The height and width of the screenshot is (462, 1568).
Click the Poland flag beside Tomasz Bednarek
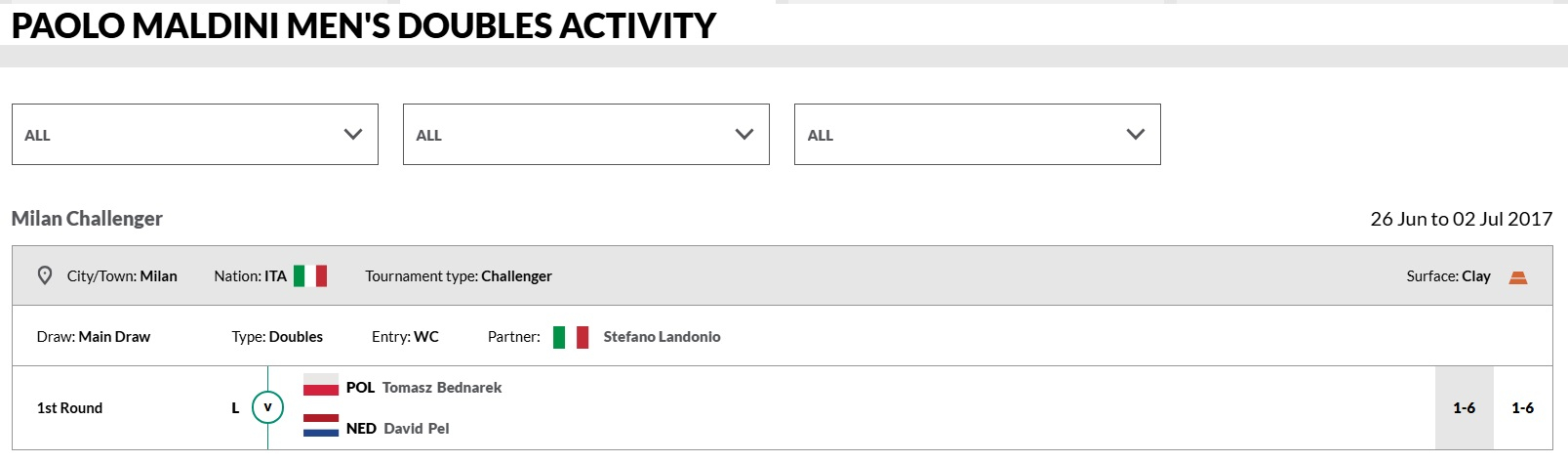tap(321, 387)
